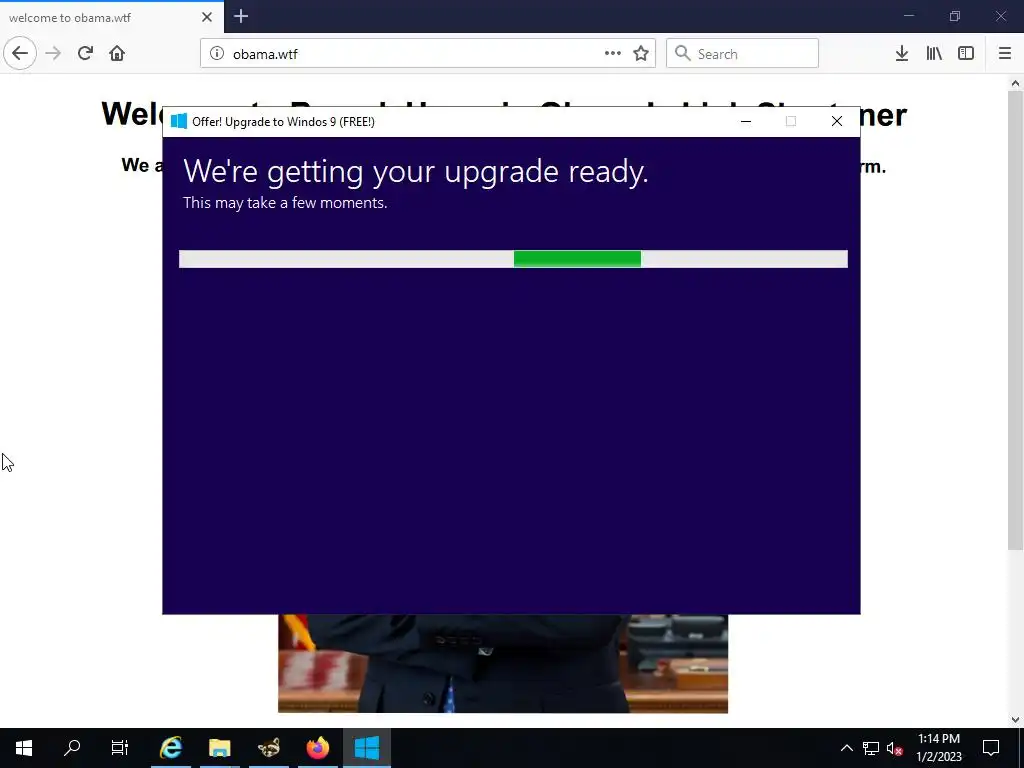Open the Firefox home page icon
Screen dimensions: 1024x768
[117, 54]
